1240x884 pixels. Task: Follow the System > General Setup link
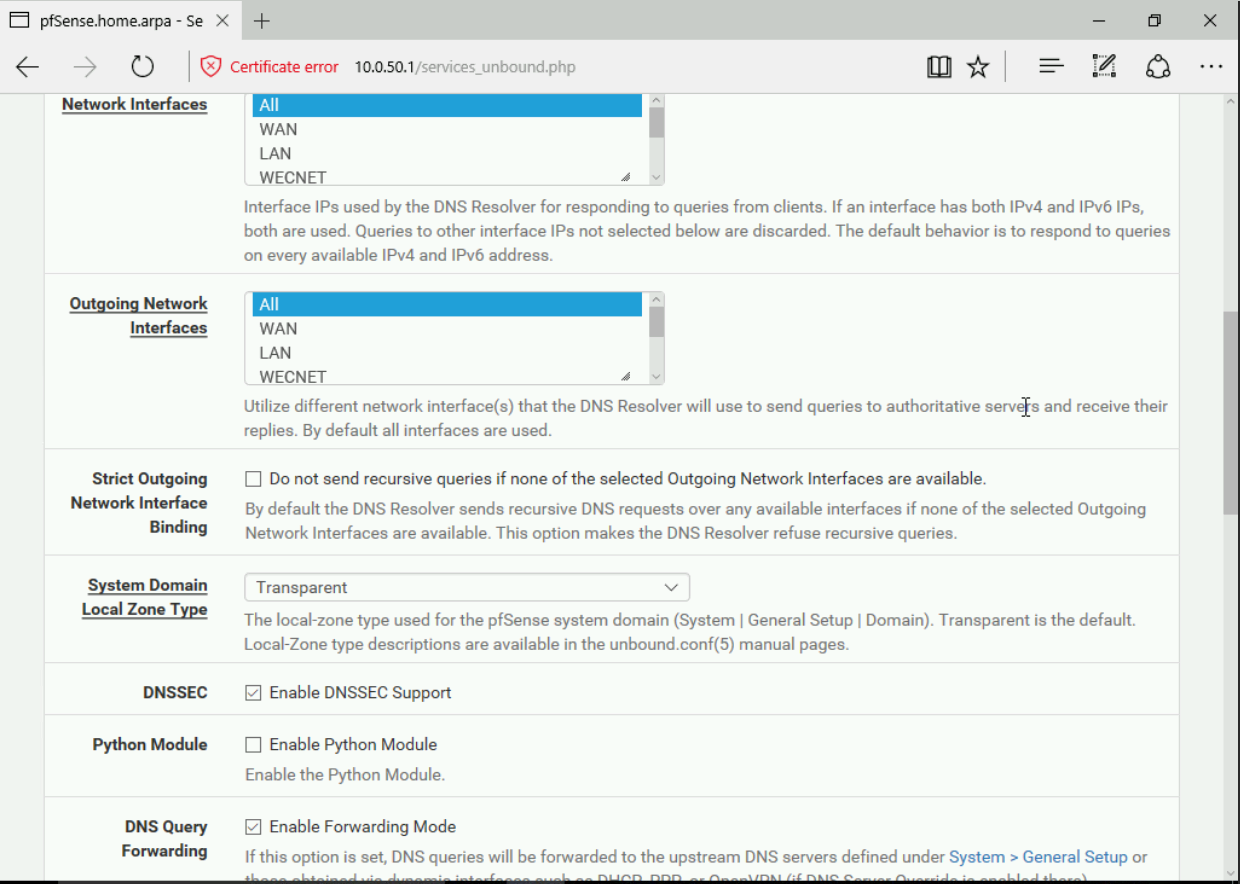click(1037, 857)
